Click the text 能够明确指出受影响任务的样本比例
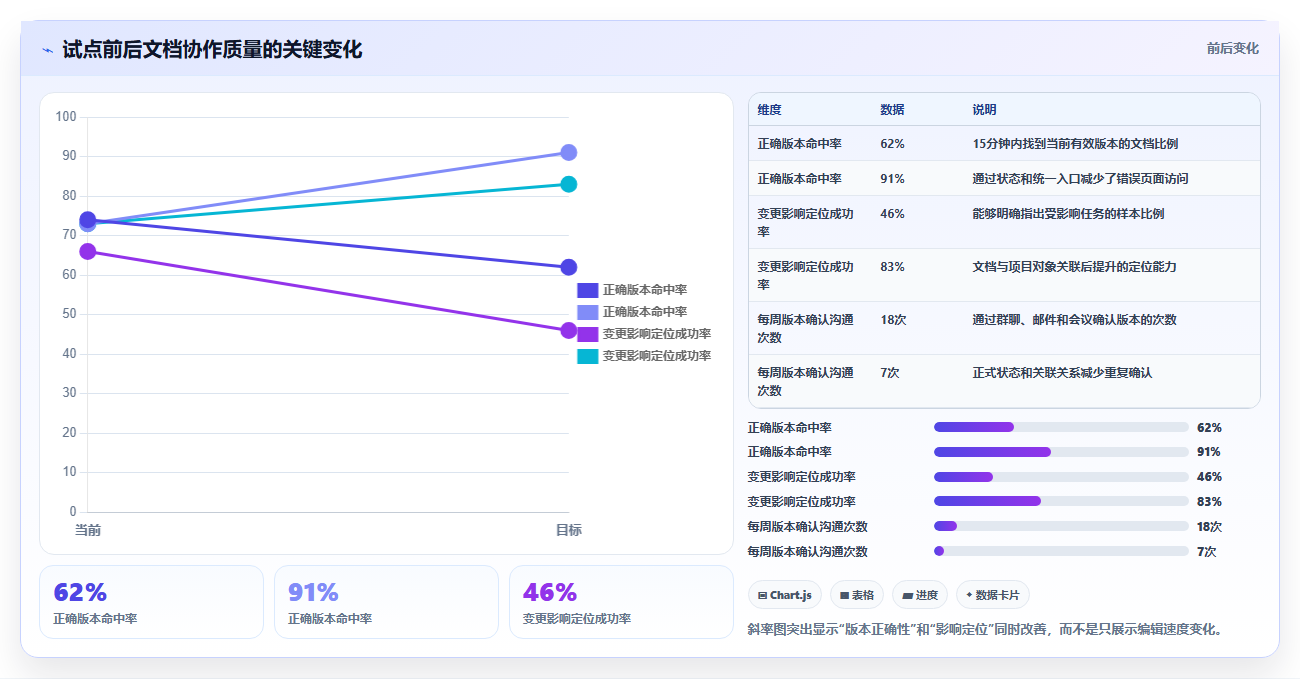Viewport: 1300px width, 679px height. (x=1068, y=214)
